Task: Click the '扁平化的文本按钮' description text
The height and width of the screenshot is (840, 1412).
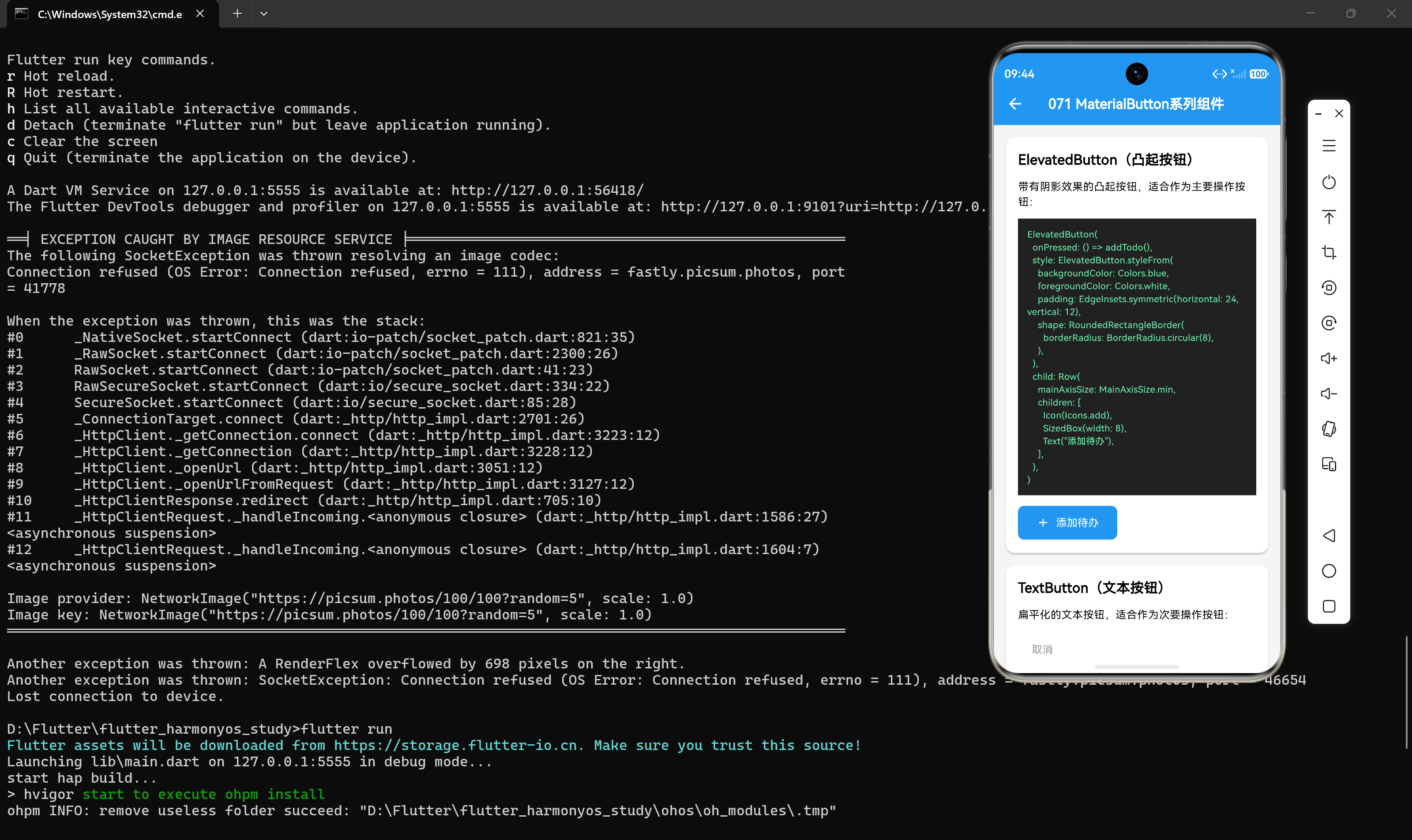Action: 1123,615
